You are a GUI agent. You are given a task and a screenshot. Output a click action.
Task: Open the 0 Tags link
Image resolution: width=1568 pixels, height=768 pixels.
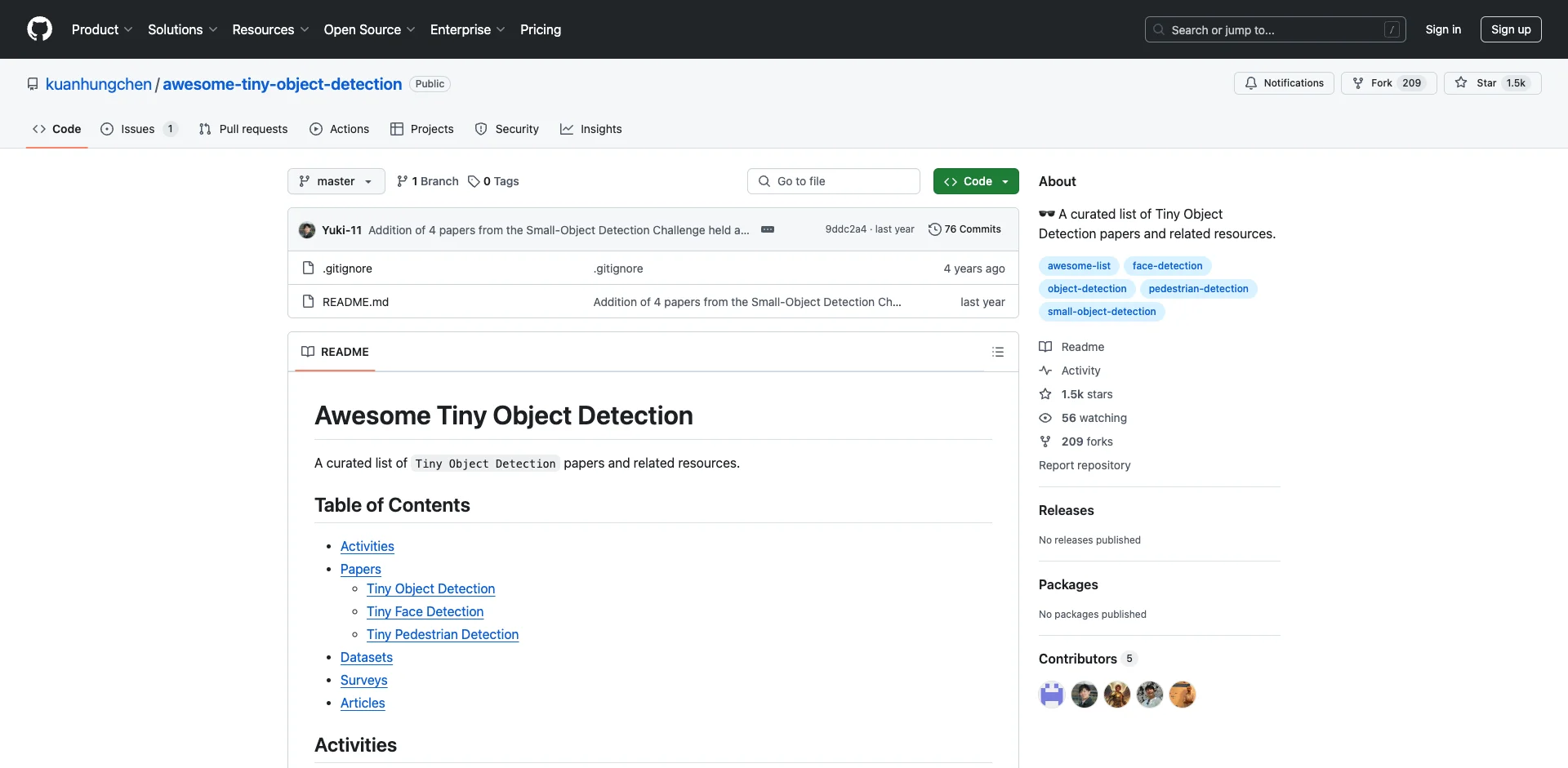(493, 181)
